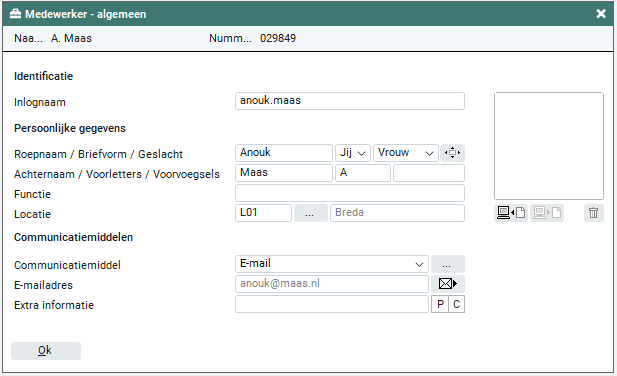Viewport: 617px width, 376px height.
Task: Click the Inlognaam field with anouk.maas
Action: click(350, 101)
